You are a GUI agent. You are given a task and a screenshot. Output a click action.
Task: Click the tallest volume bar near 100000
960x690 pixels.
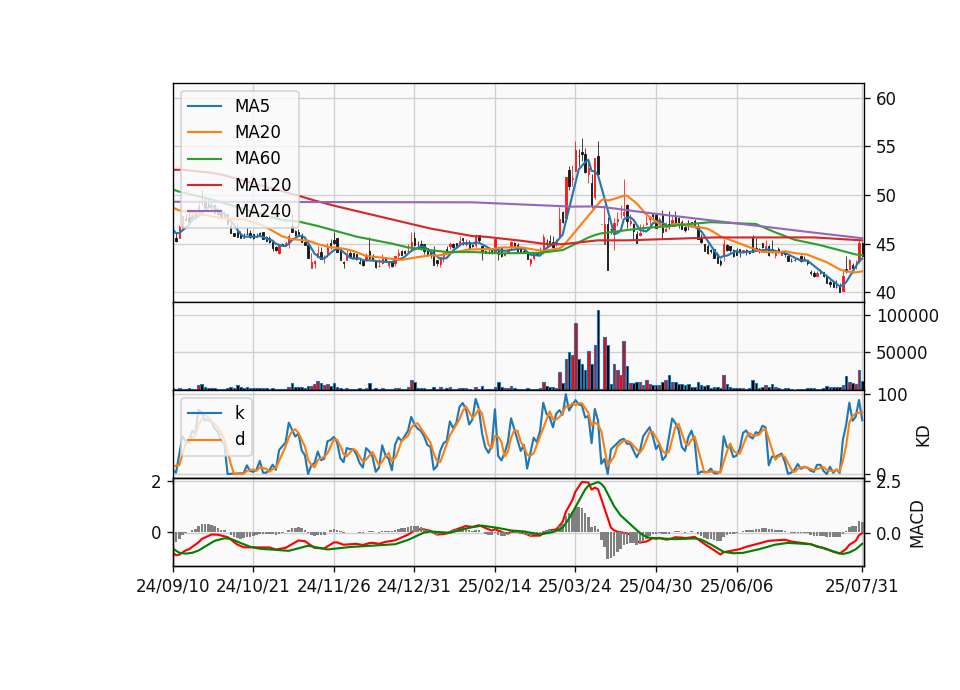point(598,350)
